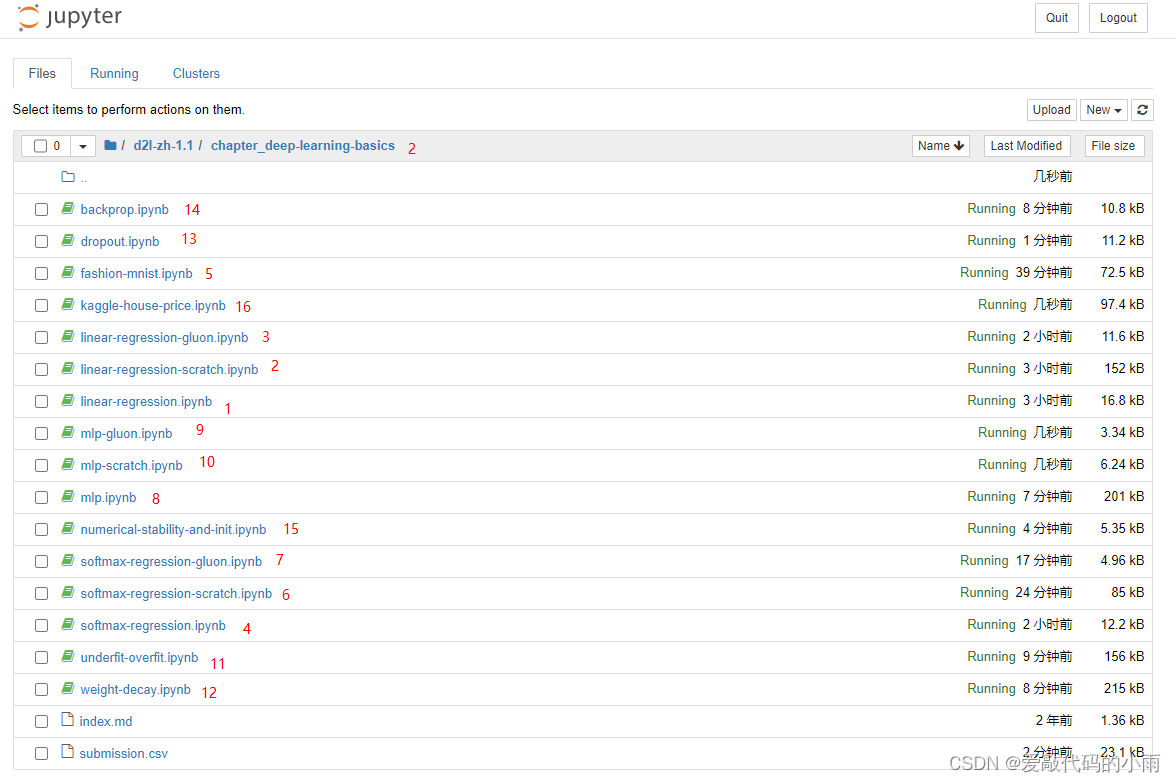Click notebook icon beside dropout.ipynb

[68, 241]
